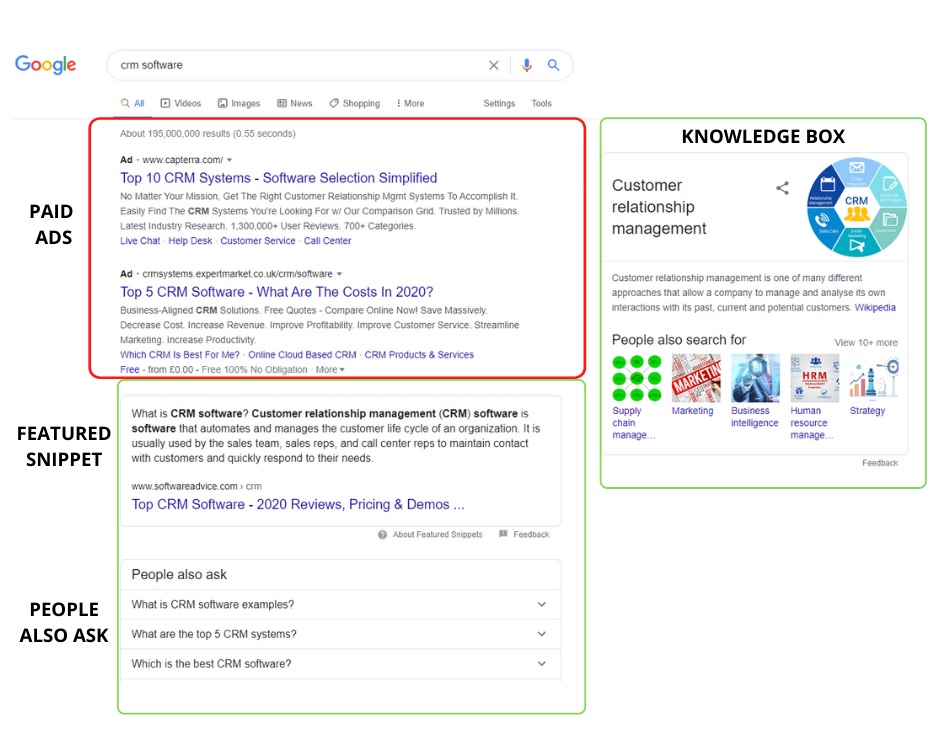
Task: Click the People also search for heading
Action: tap(678, 340)
